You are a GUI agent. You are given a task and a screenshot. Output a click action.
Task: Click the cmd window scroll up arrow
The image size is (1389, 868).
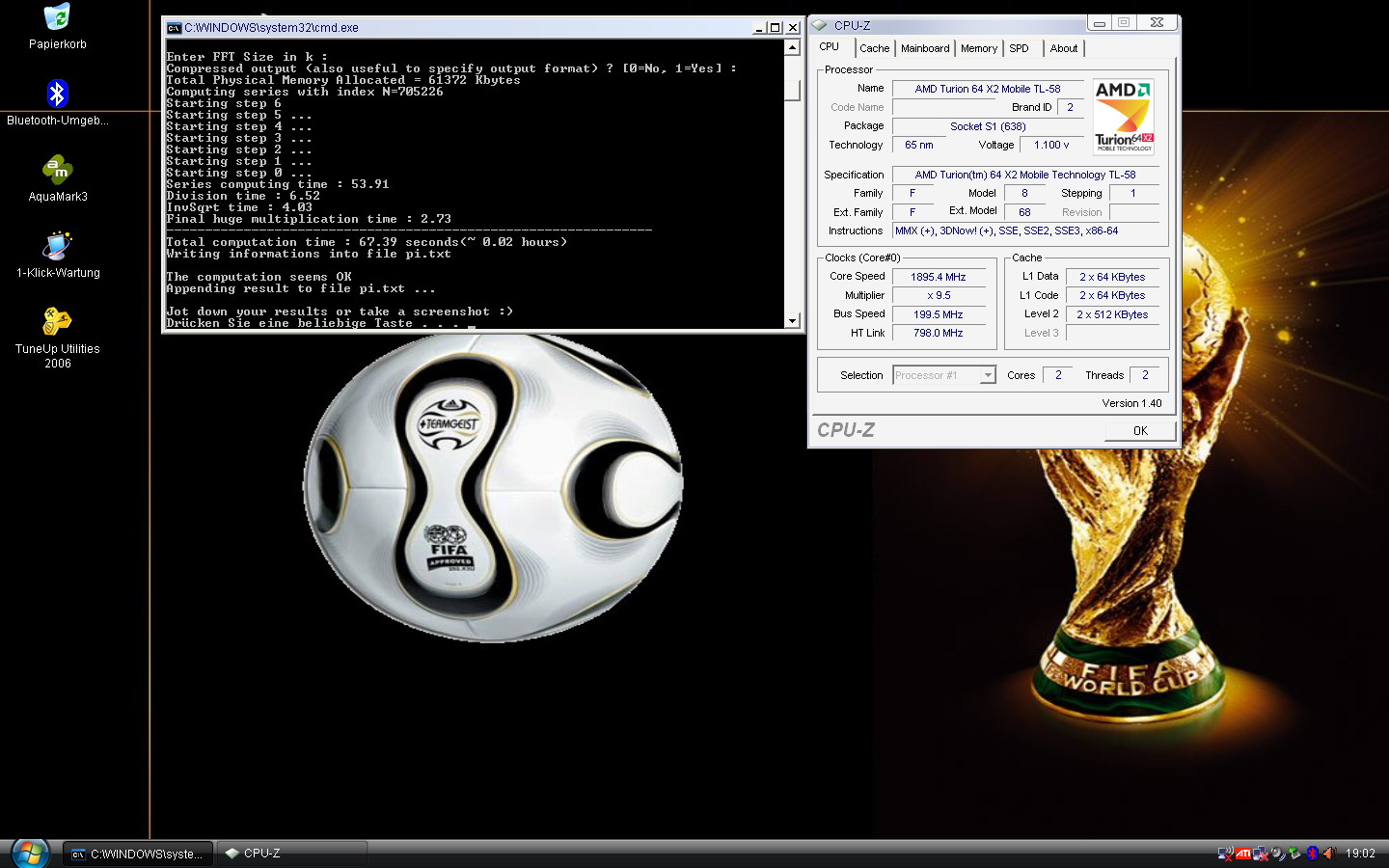[x=792, y=47]
